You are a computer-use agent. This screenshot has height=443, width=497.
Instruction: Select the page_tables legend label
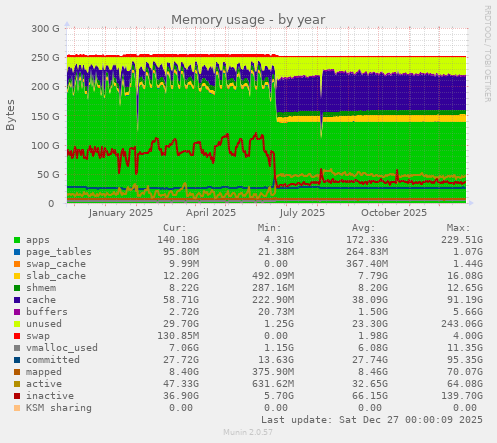(59, 252)
